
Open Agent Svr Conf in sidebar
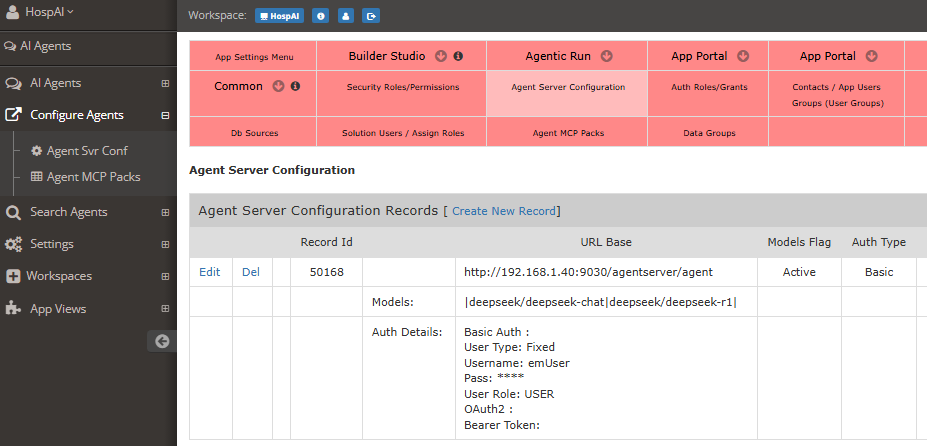click(x=87, y=151)
